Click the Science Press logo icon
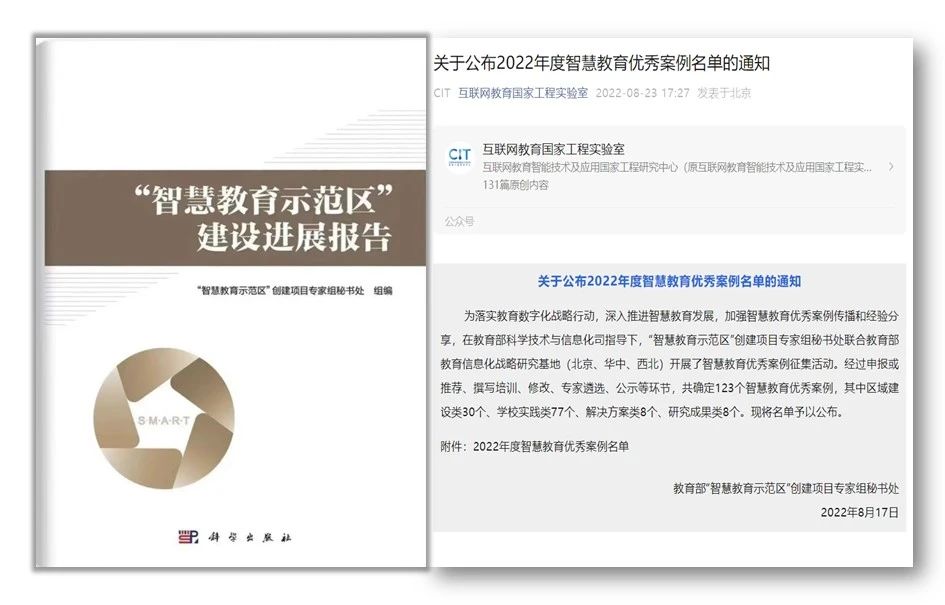 [188, 537]
